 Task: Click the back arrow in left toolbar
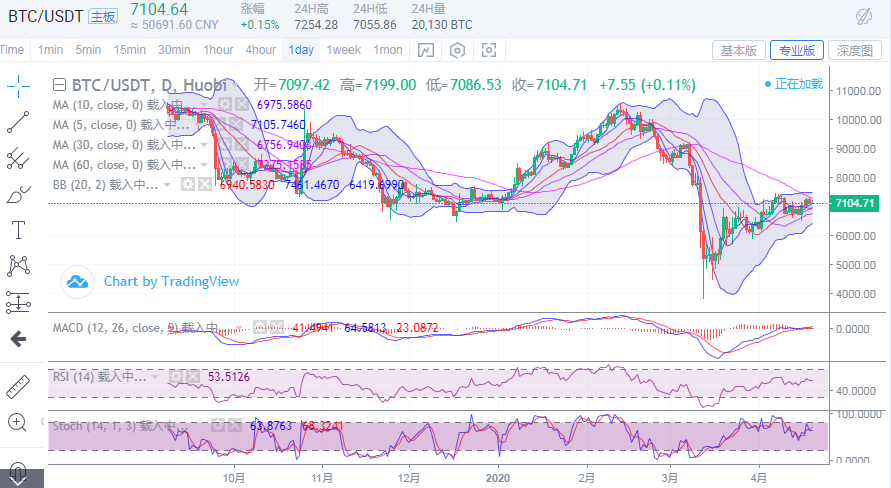click(18, 339)
